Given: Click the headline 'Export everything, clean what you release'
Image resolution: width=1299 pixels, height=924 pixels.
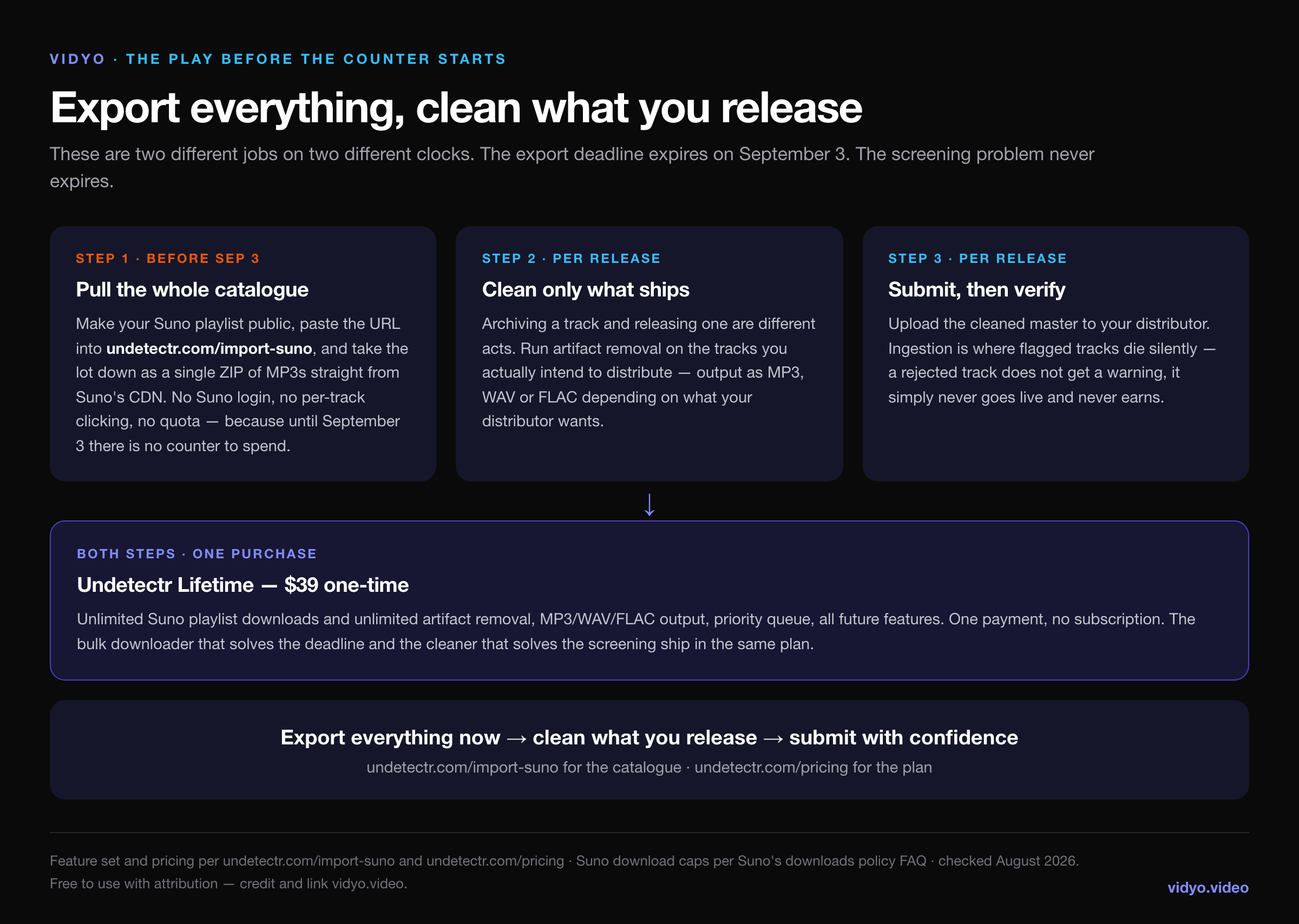Looking at the screenshot, I should pos(456,108).
